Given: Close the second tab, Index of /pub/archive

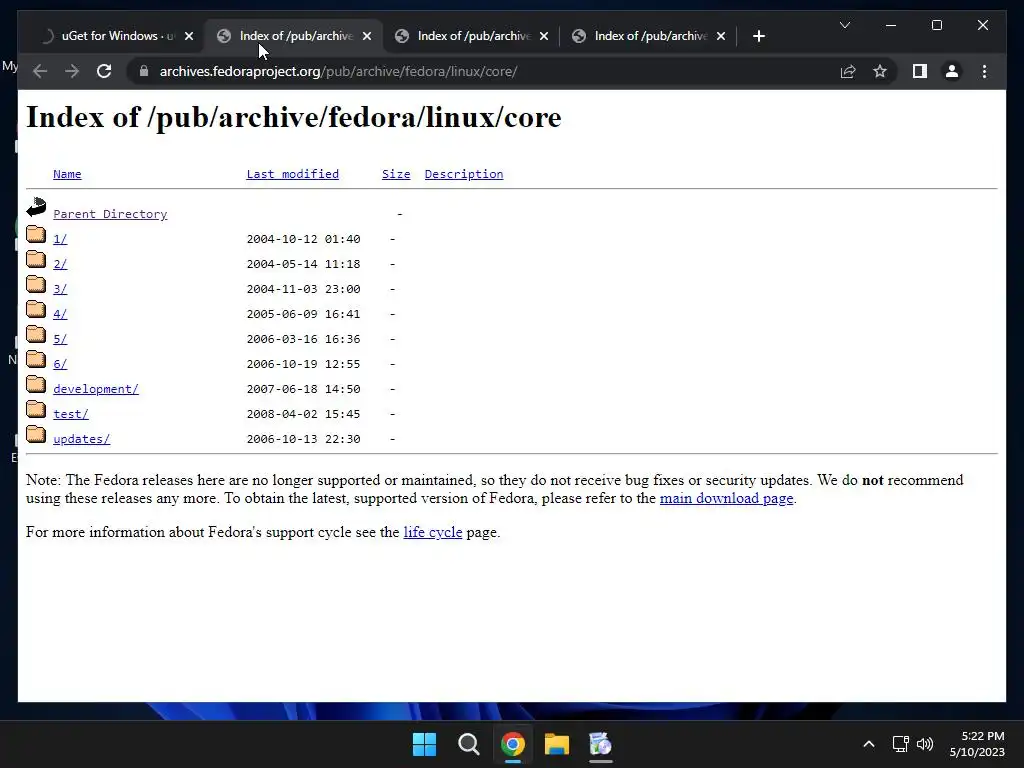Looking at the screenshot, I should 367,36.
